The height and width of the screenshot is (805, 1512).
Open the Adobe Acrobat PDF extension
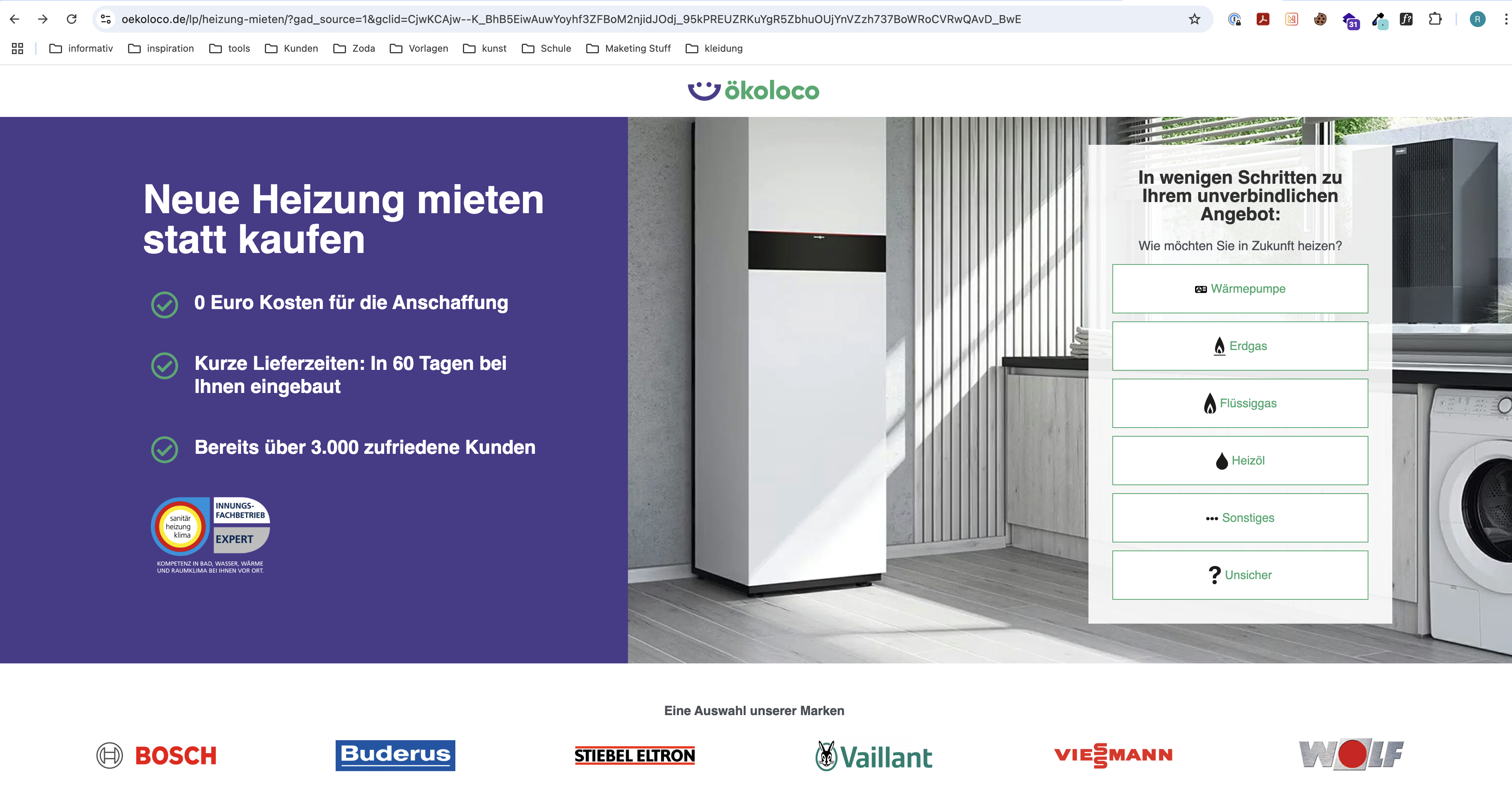click(1263, 19)
